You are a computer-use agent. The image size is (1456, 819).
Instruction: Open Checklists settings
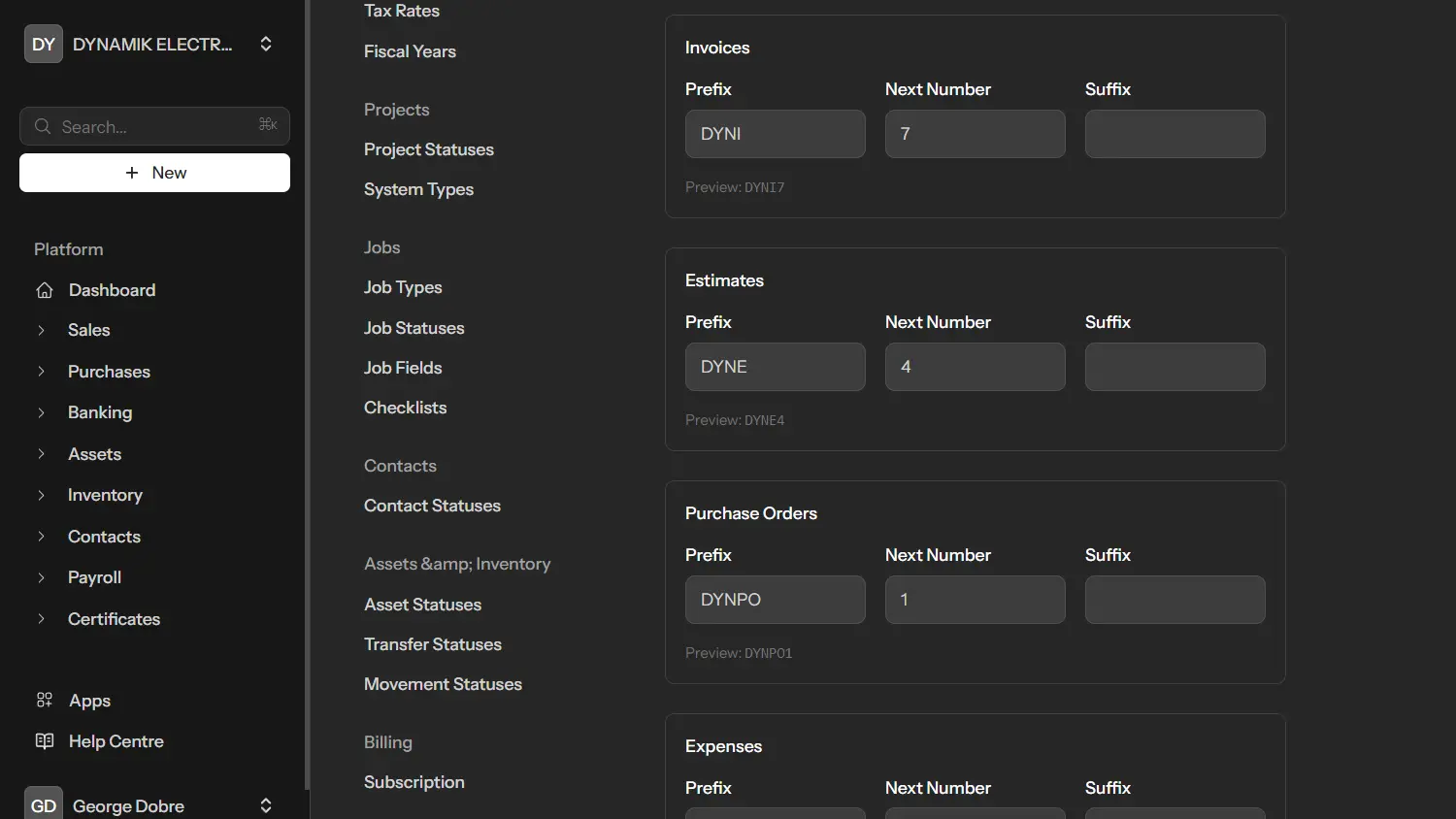(x=406, y=408)
